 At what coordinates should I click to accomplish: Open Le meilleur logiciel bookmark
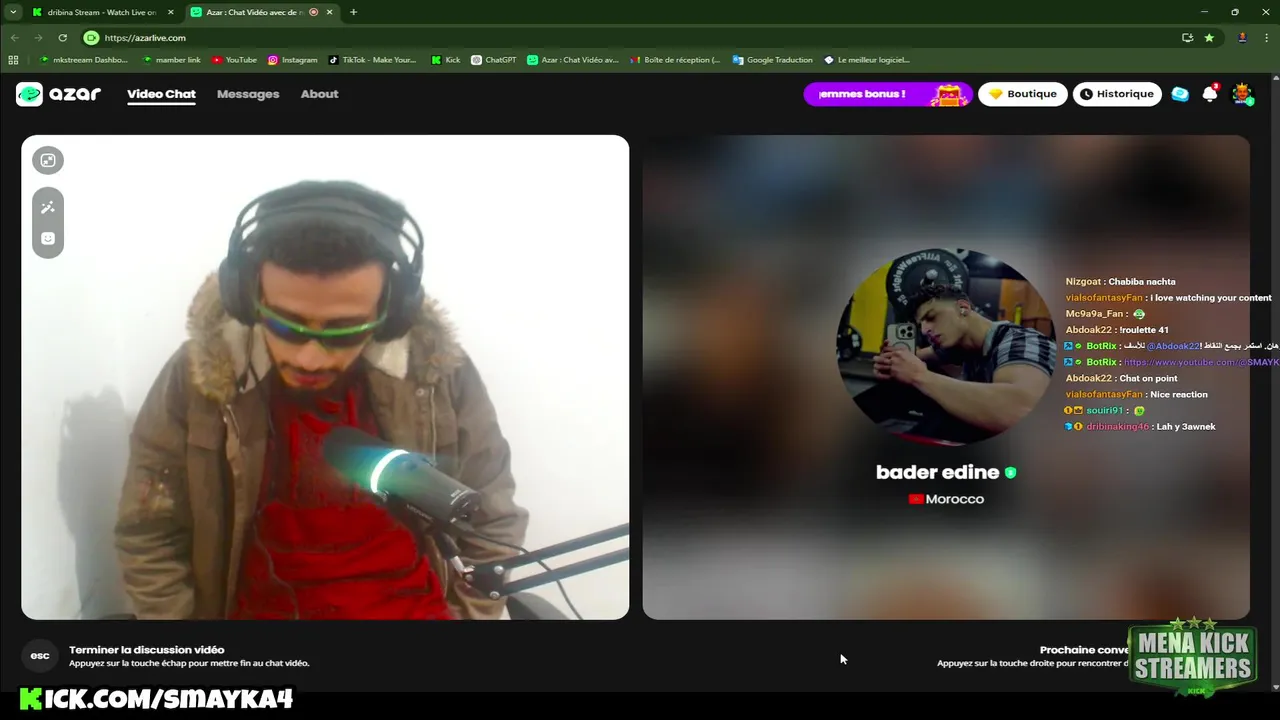click(866, 60)
